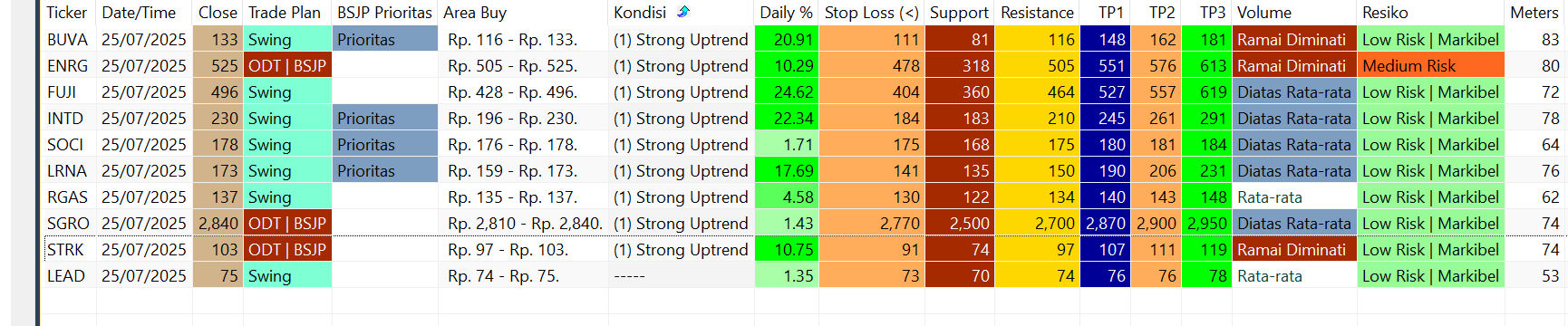Click the Meters column header
This screenshot has width=1568, height=326.
1534,13
